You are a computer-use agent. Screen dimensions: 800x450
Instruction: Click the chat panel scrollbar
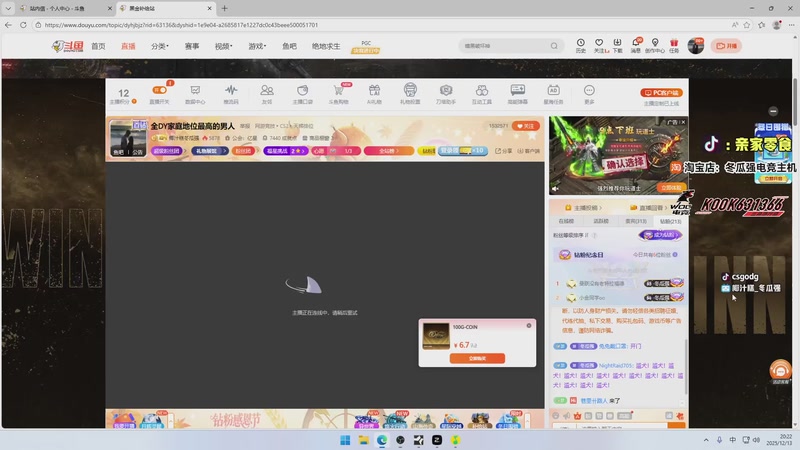[x=686, y=366]
